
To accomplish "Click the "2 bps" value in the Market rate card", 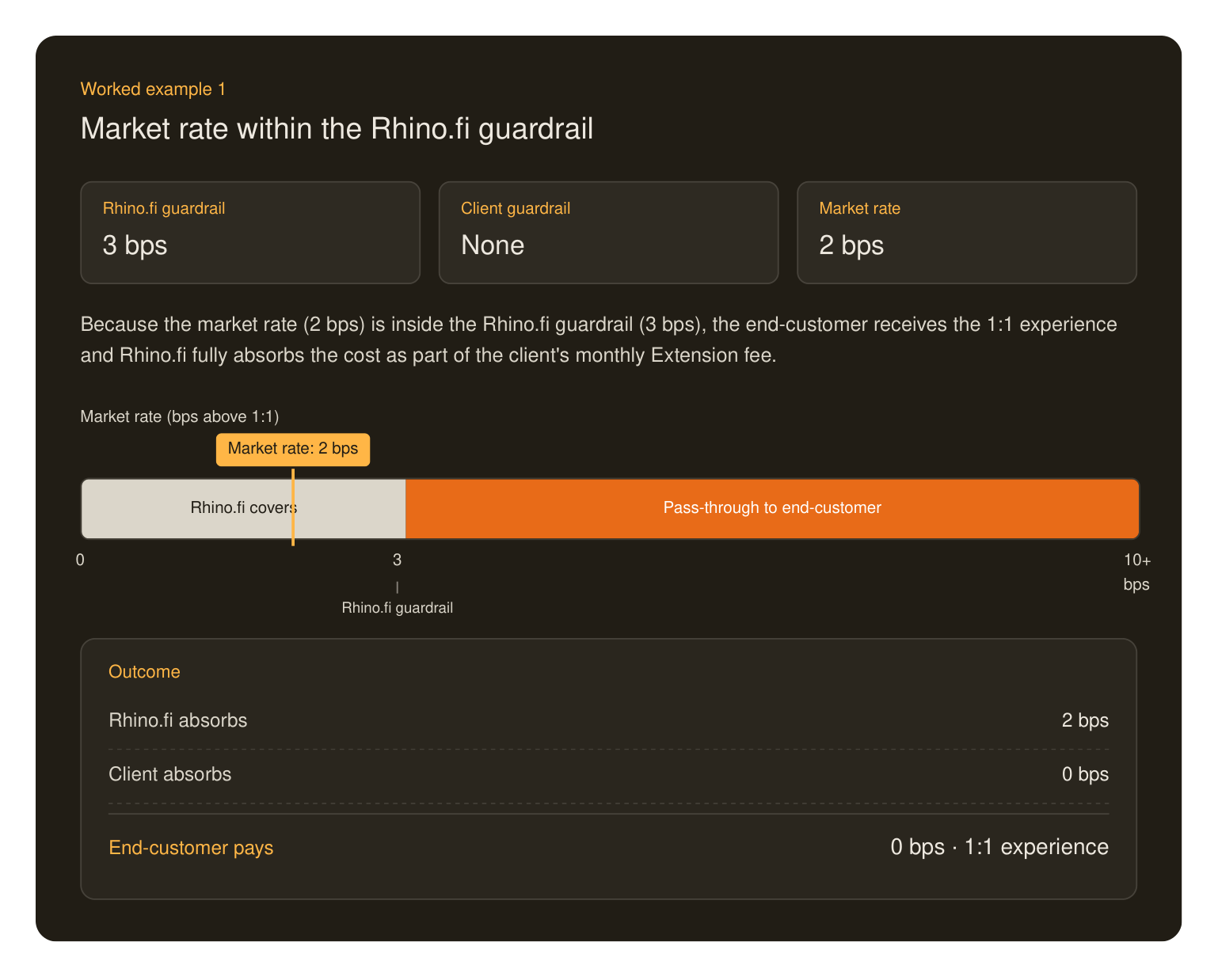I will (851, 245).
